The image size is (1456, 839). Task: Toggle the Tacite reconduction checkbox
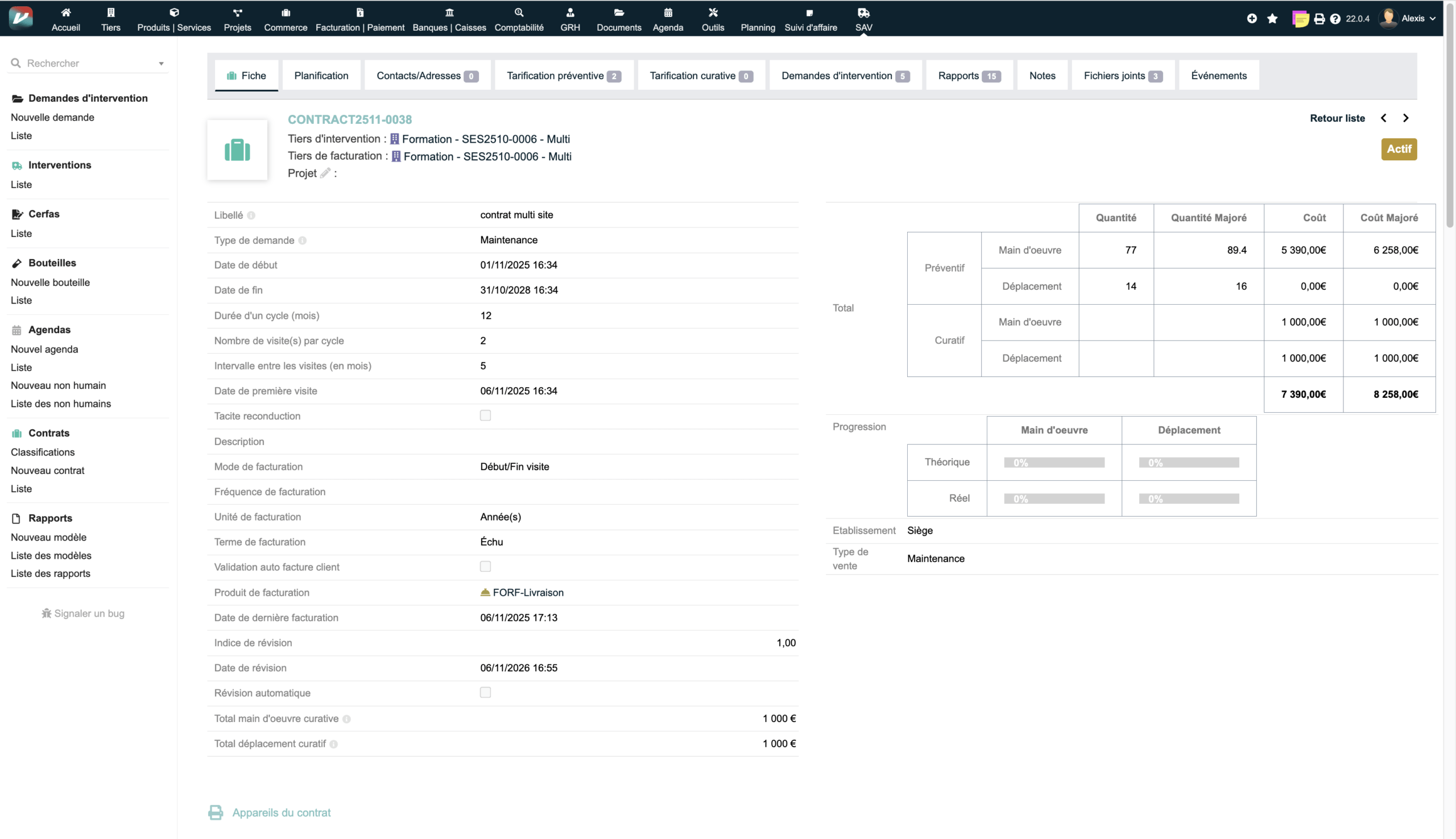(485, 416)
